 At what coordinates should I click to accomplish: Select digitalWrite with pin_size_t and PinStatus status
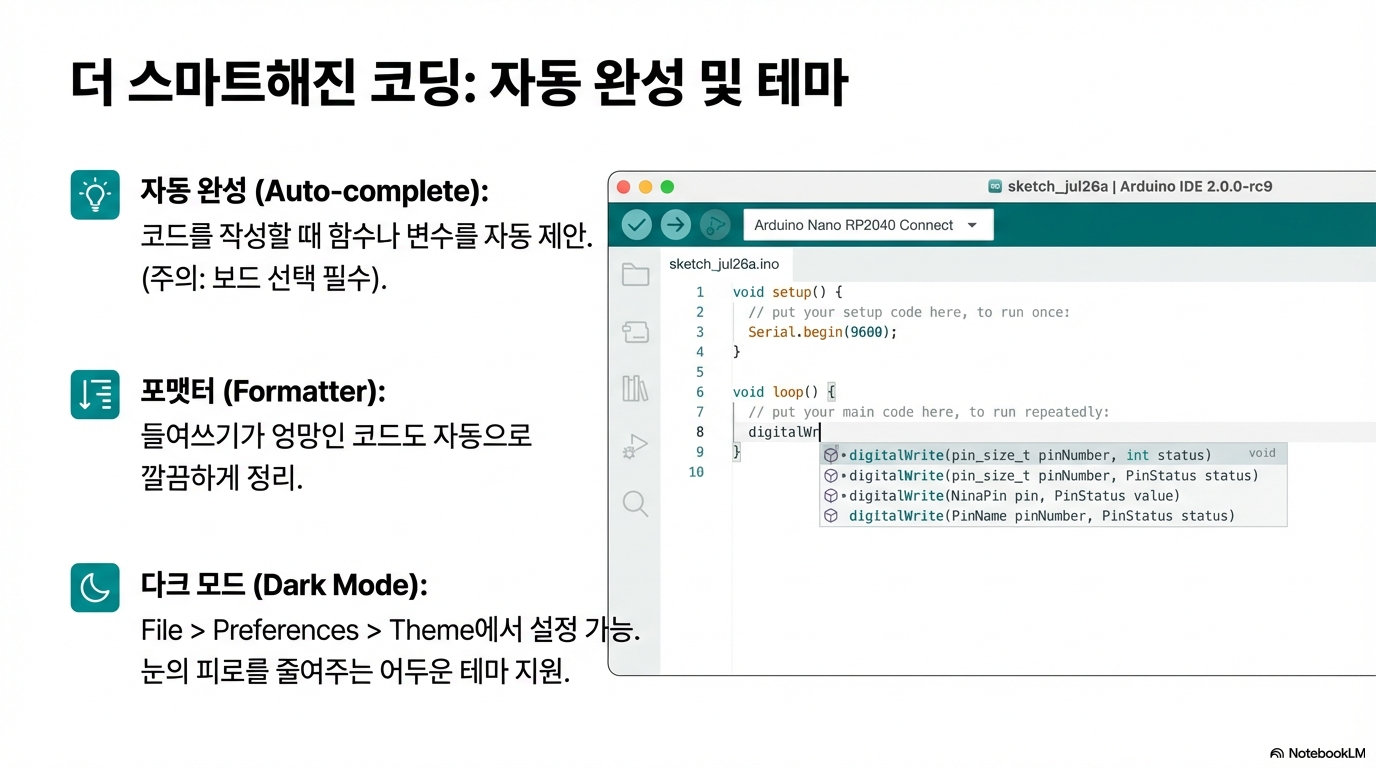click(x=1052, y=476)
